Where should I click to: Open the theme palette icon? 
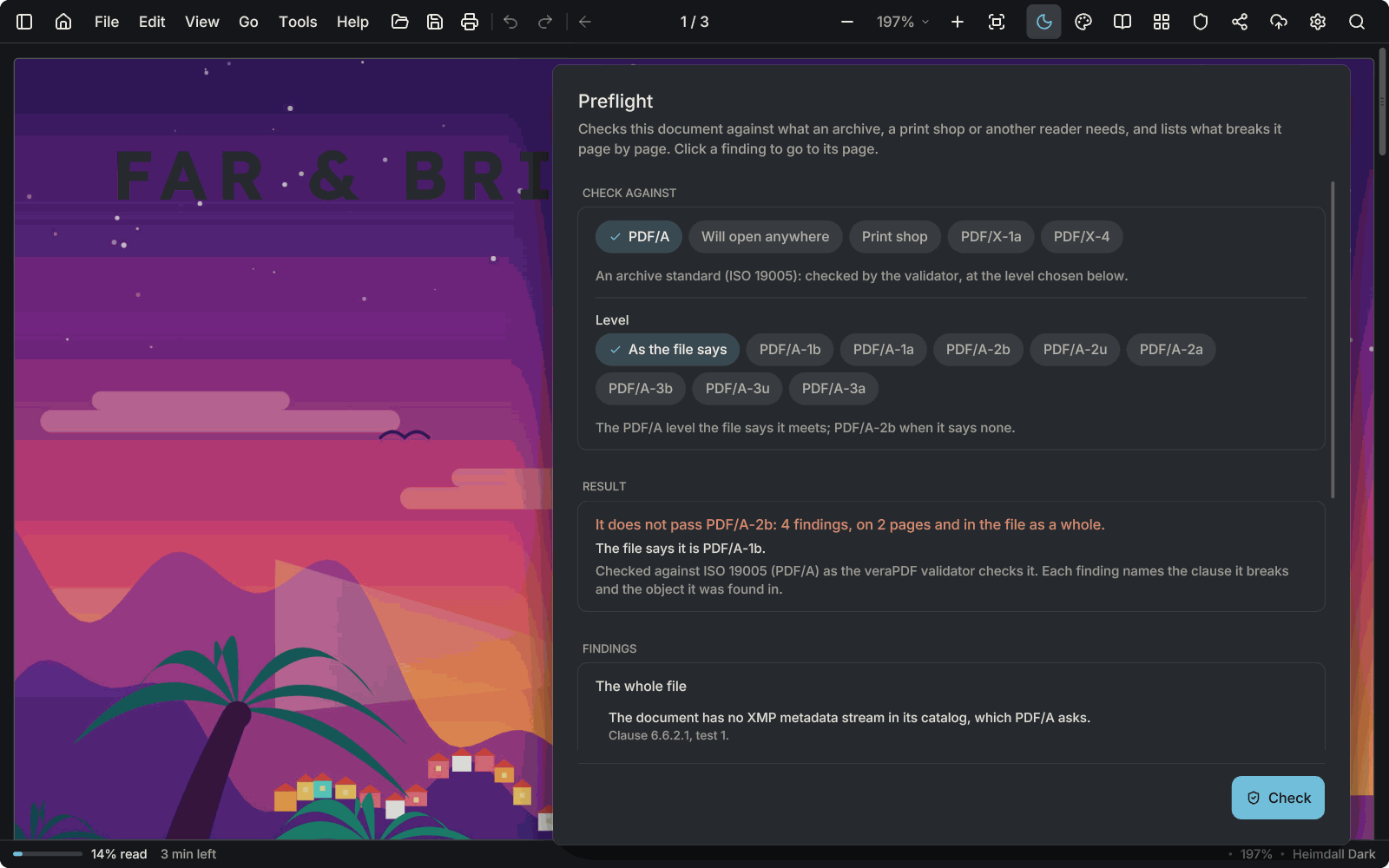(x=1083, y=22)
